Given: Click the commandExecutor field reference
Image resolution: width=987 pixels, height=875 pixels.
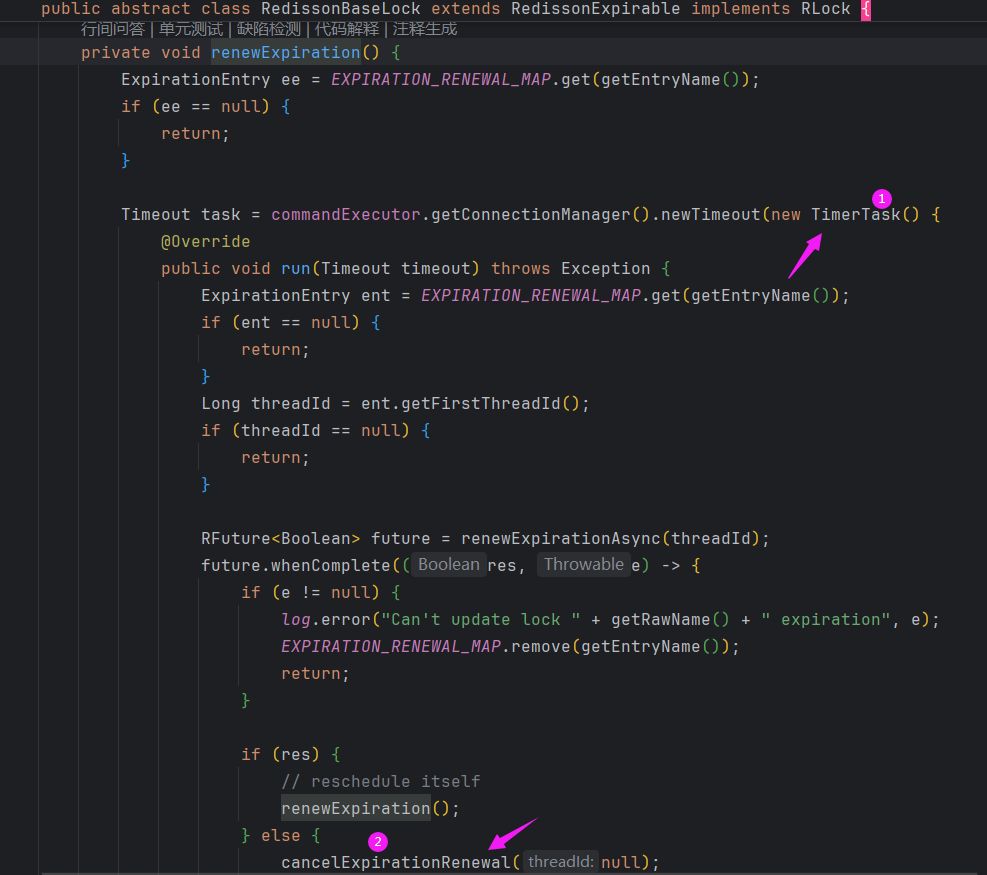Looking at the screenshot, I should pos(346,215).
